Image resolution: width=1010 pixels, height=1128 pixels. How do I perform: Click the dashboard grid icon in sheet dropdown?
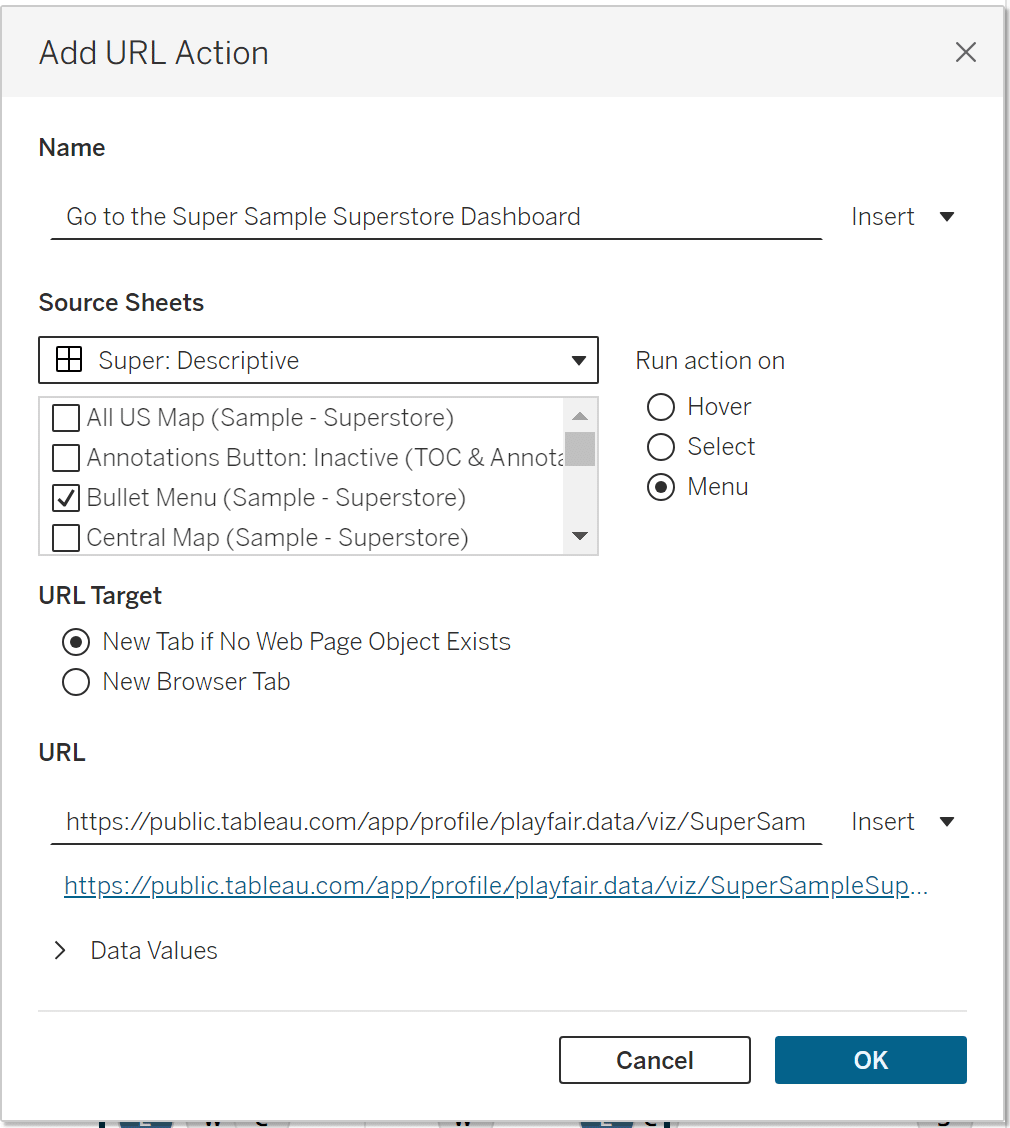(x=69, y=359)
